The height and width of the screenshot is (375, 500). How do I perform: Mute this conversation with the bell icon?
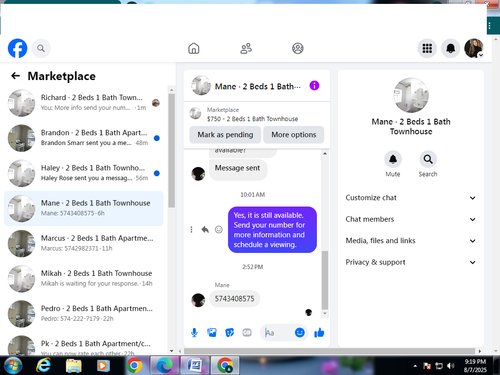(393, 159)
